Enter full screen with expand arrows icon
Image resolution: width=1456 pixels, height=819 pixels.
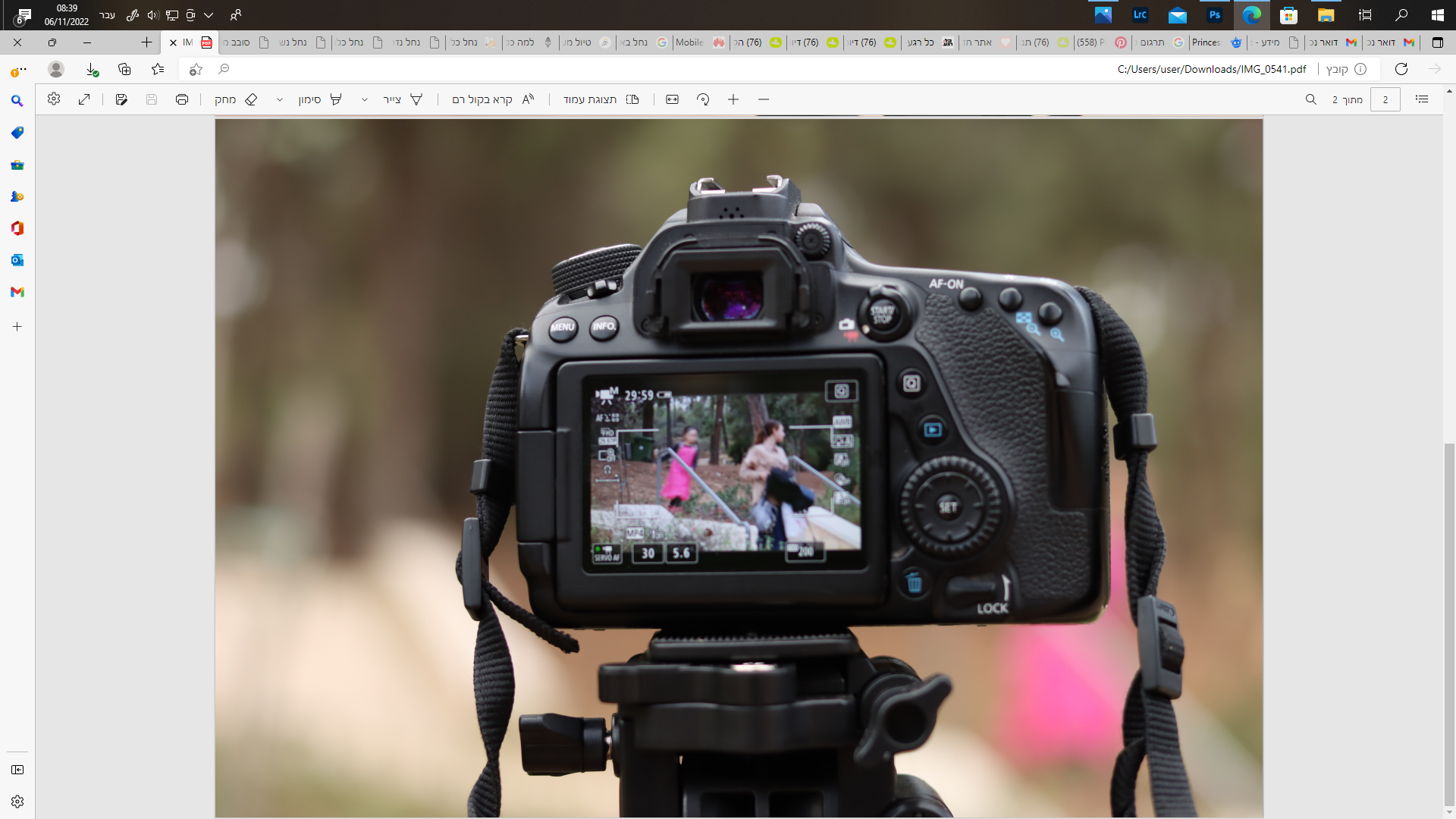[x=84, y=99]
